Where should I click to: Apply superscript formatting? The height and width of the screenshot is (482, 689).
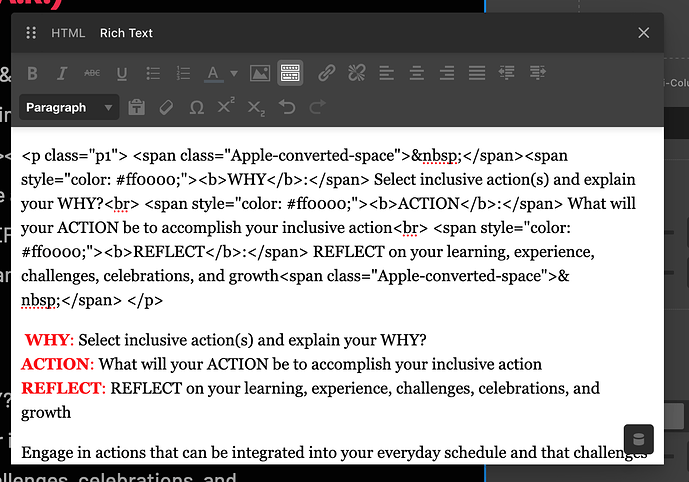pos(226,107)
